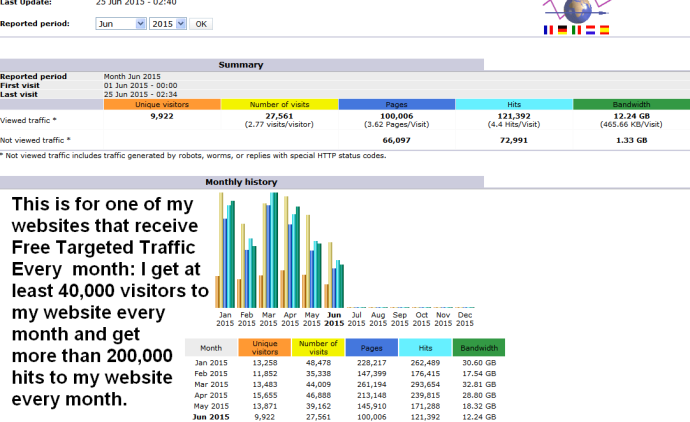Click the Apr 2015 label under the chart
The width and height of the screenshot is (690, 422).
pos(290,319)
